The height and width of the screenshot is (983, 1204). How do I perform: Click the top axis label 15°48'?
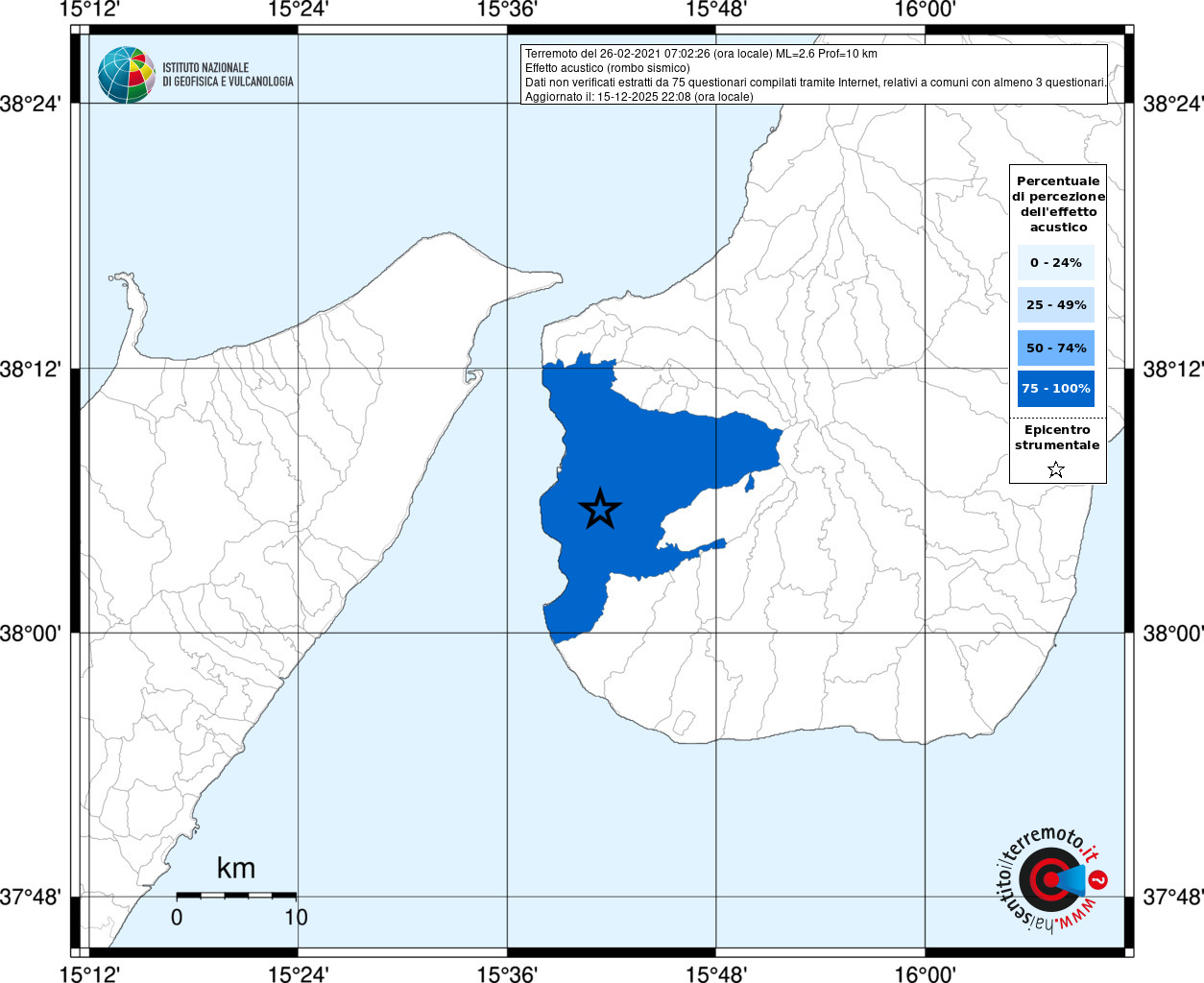716,10
